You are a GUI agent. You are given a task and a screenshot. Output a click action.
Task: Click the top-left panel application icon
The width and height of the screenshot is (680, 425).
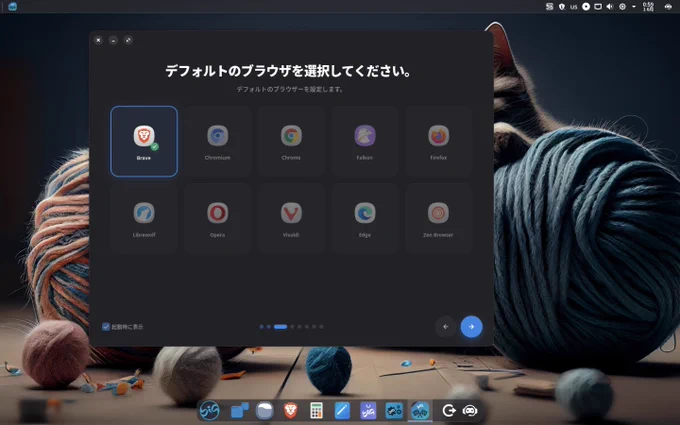(13, 6)
